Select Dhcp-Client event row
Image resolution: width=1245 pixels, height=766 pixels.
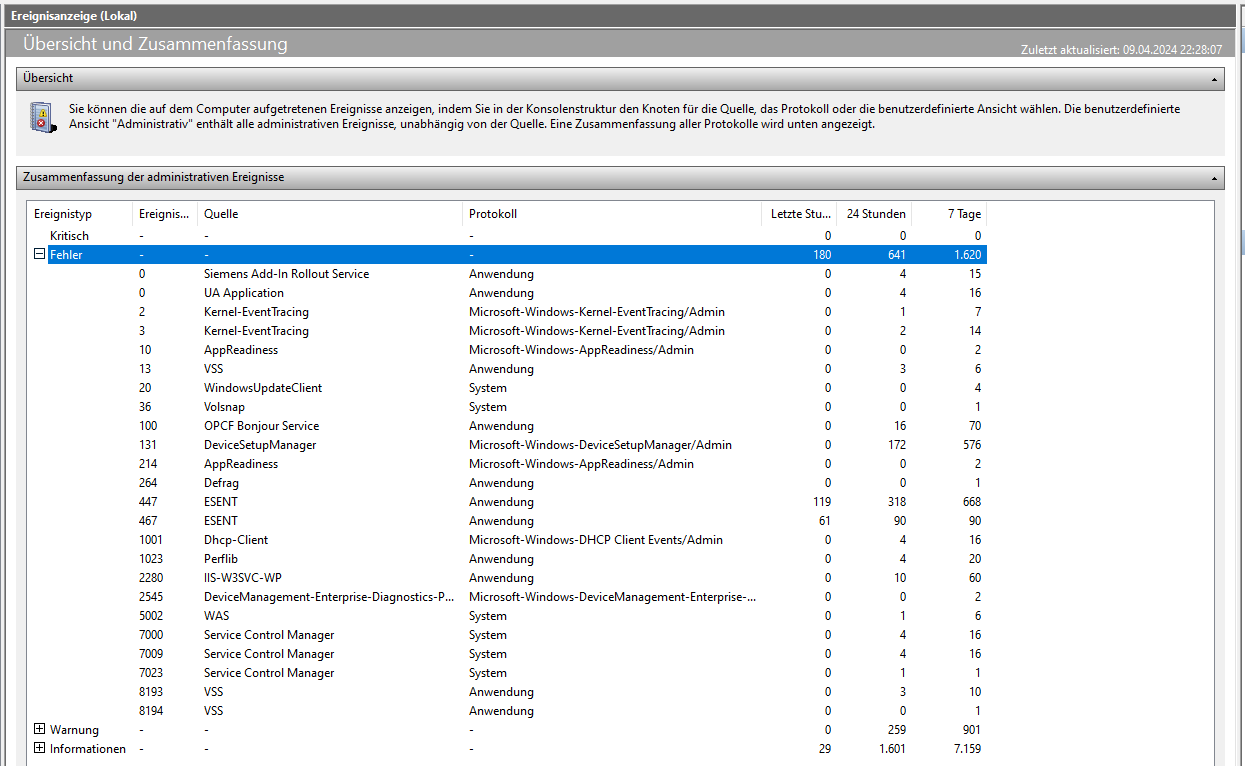point(508,540)
